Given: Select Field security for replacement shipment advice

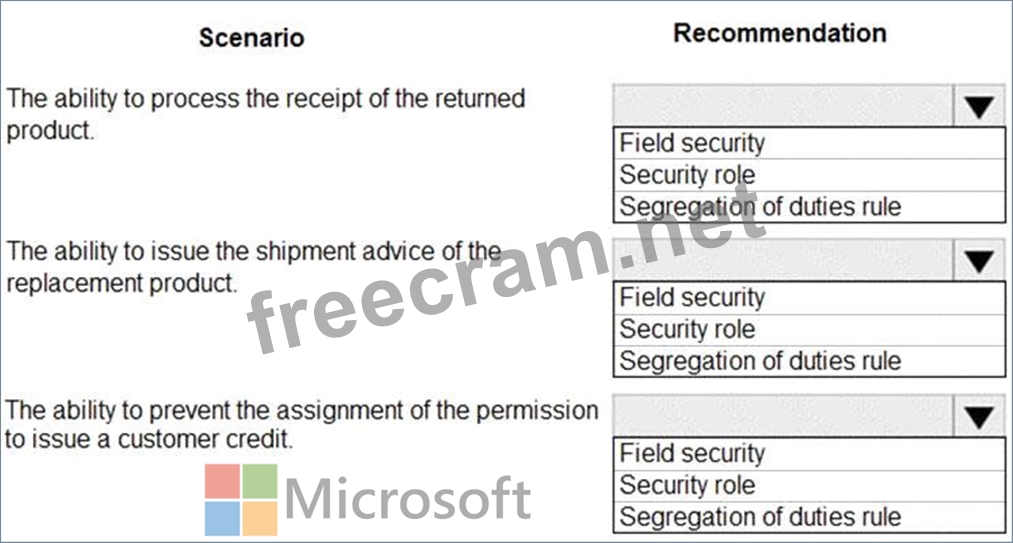Looking at the screenshot, I should (x=692, y=297).
